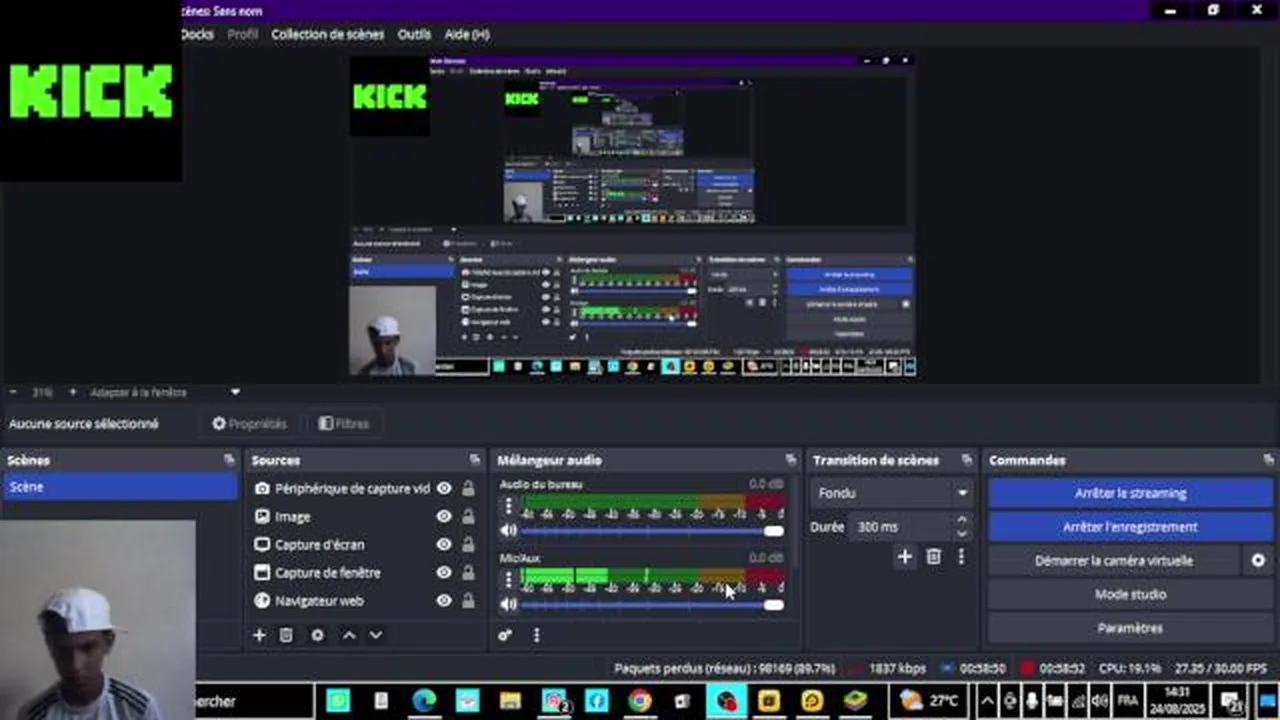Open virtual camera settings gear
Image resolution: width=1280 pixels, height=720 pixels.
point(1258,561)
